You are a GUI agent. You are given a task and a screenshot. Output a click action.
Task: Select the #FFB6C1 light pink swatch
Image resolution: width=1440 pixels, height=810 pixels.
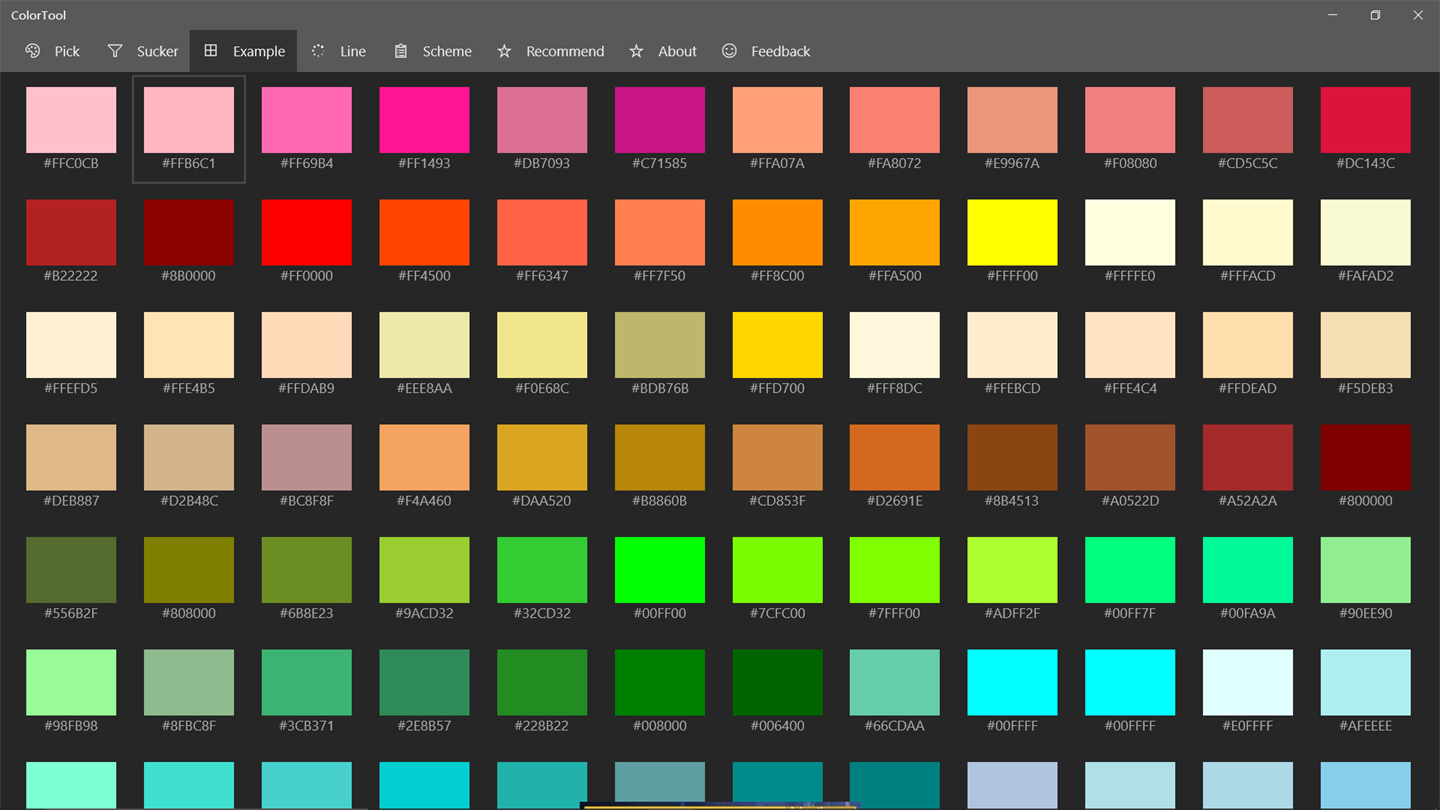[x=189, y=120]
